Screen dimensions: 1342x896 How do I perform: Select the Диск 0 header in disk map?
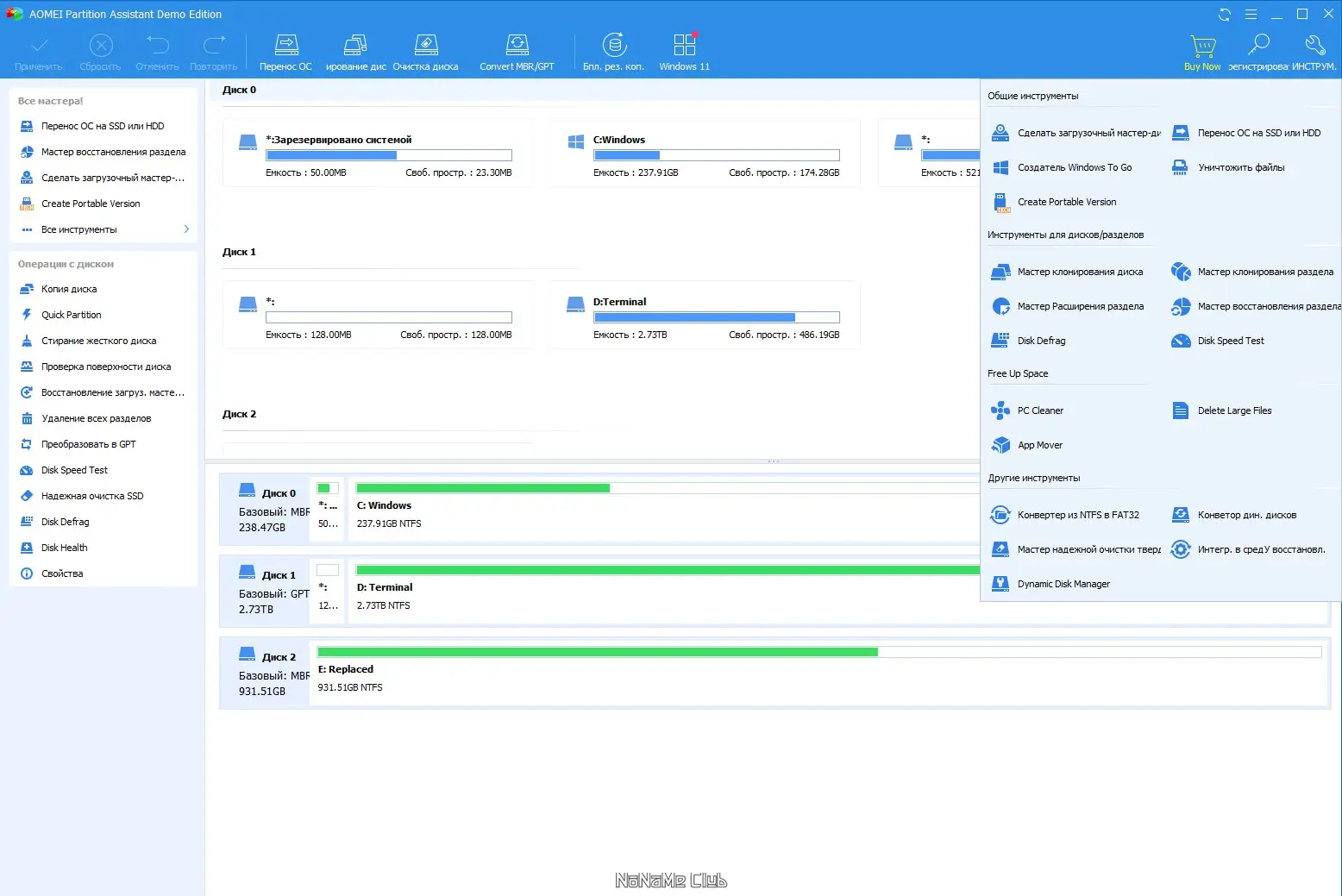[264, 510]
